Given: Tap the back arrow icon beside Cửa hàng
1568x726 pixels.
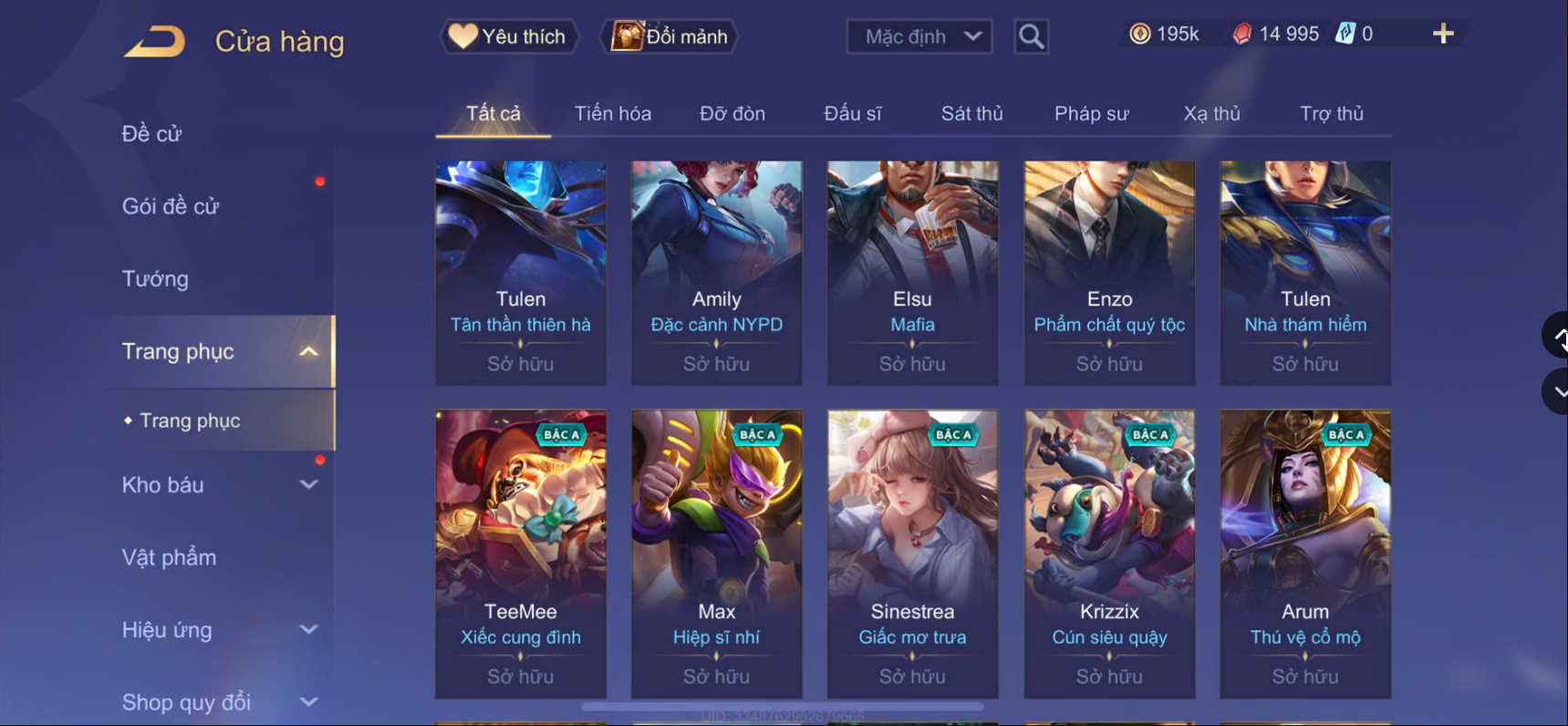Looking at the screenshot, I should 154,41.
